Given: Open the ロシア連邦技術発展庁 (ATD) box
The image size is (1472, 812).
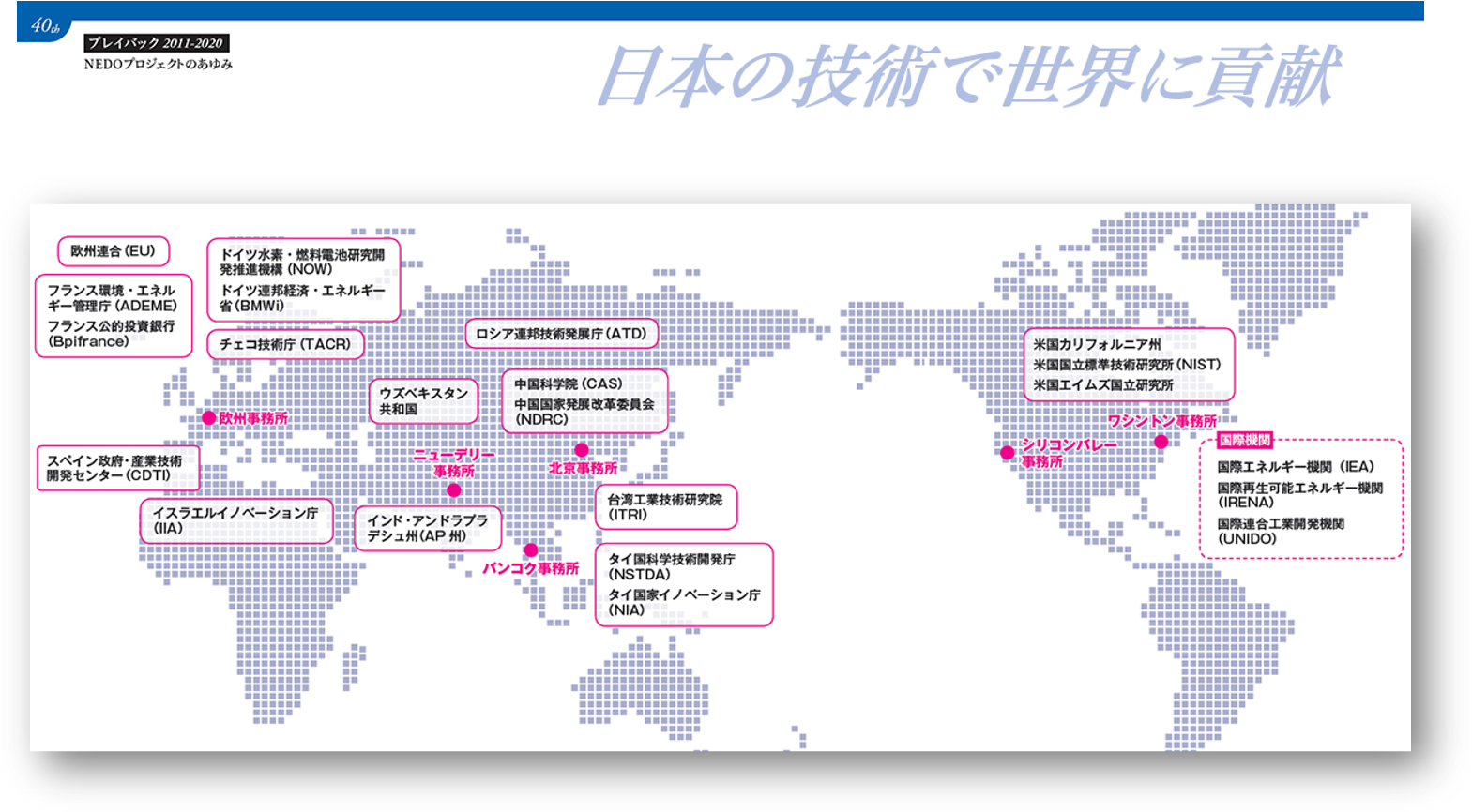Looking at the screenshot, I should point(561,334).
